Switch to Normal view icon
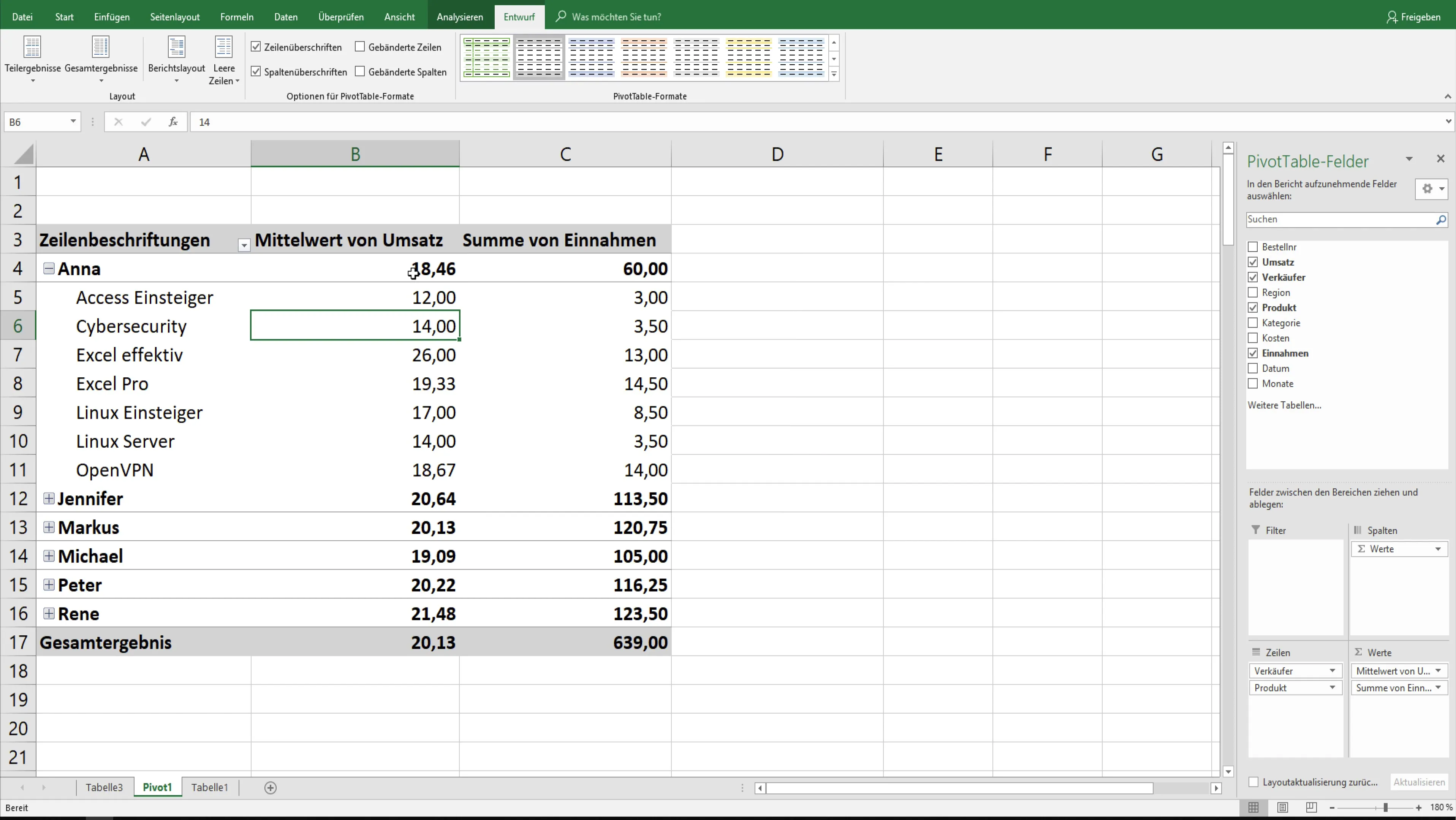The width and height of the screenshot is (1456, 820). 1253,808
